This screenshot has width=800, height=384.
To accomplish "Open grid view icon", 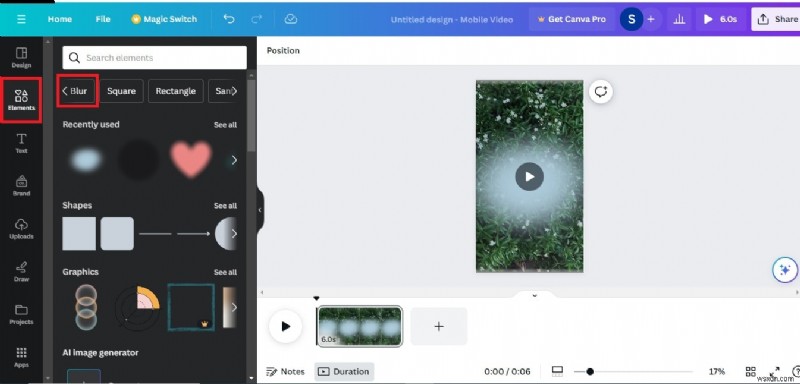I will click(x=751, y=372).
